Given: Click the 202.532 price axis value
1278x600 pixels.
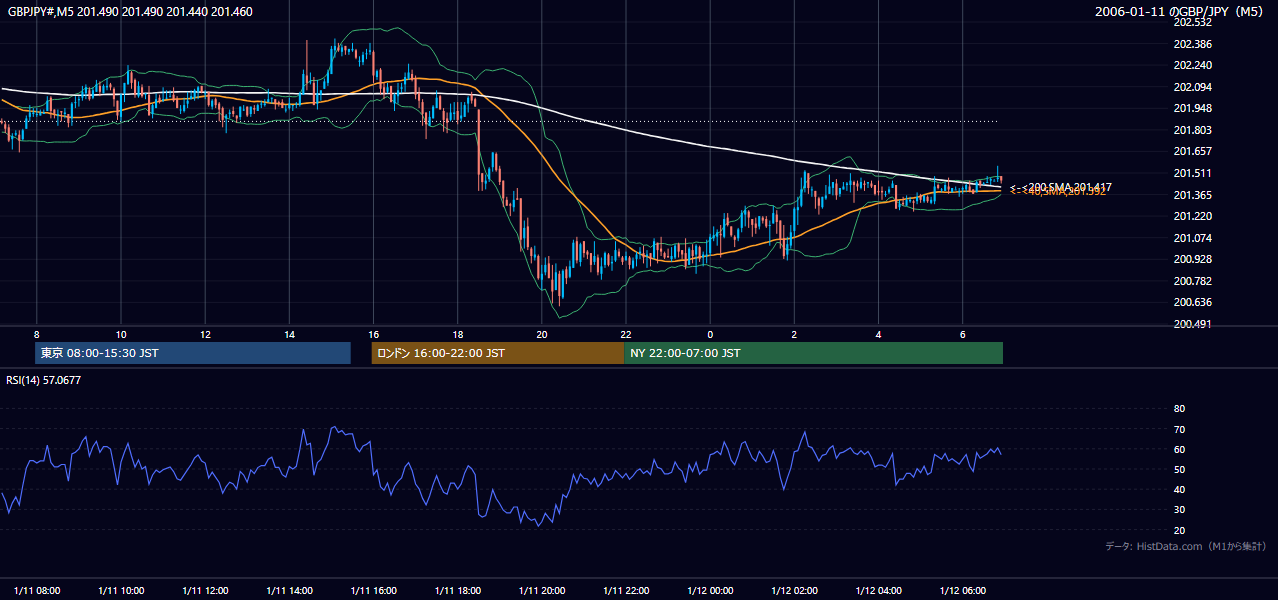Looking at the screenshot, I should pos(1192,22).
